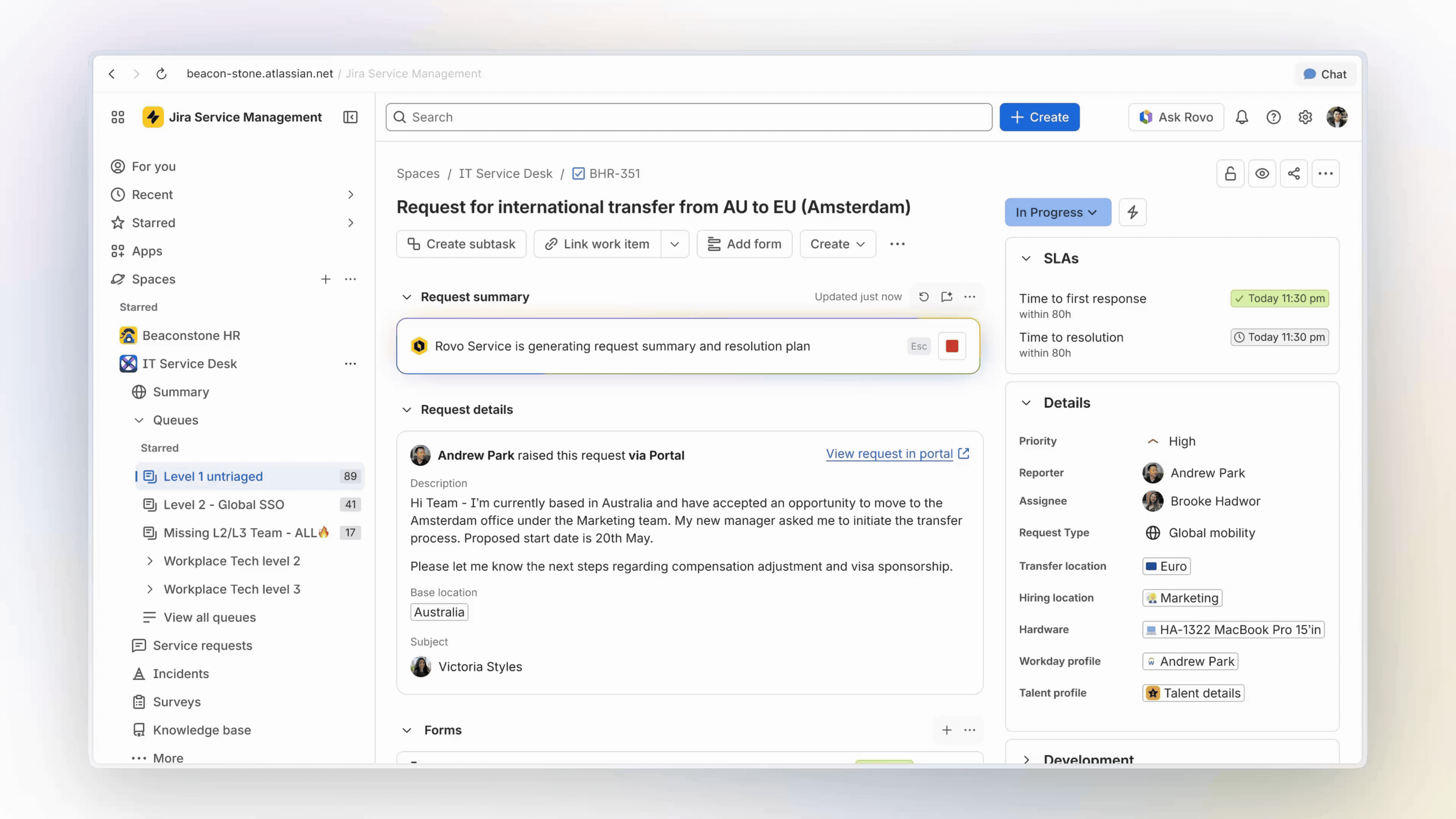
Task: Open the Link work item dropdown arrow
Action: coord(674,243)
